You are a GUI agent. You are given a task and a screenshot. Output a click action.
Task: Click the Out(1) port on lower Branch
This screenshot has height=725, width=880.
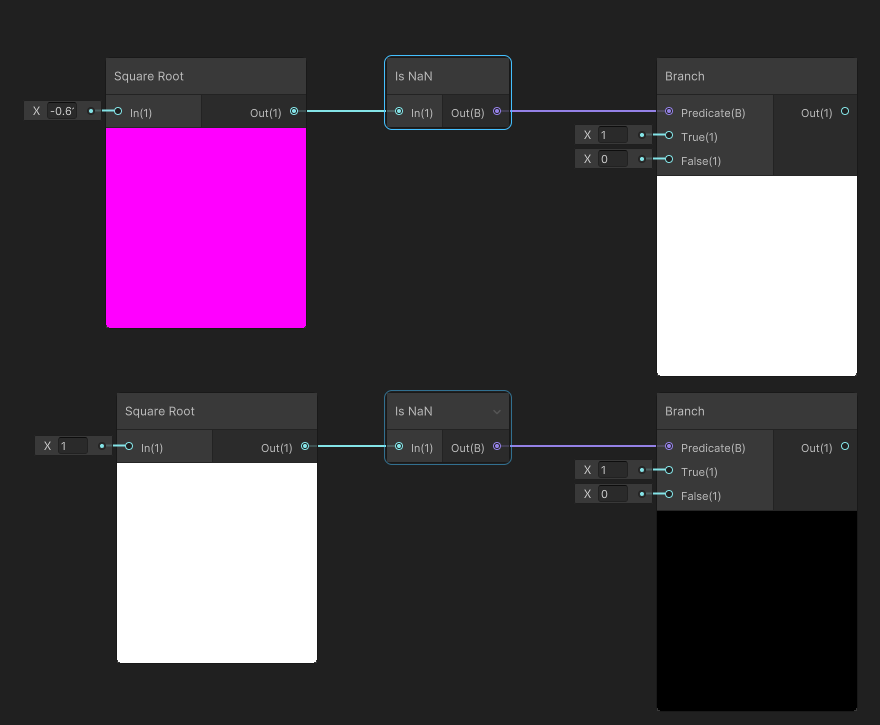coord(845,446)
